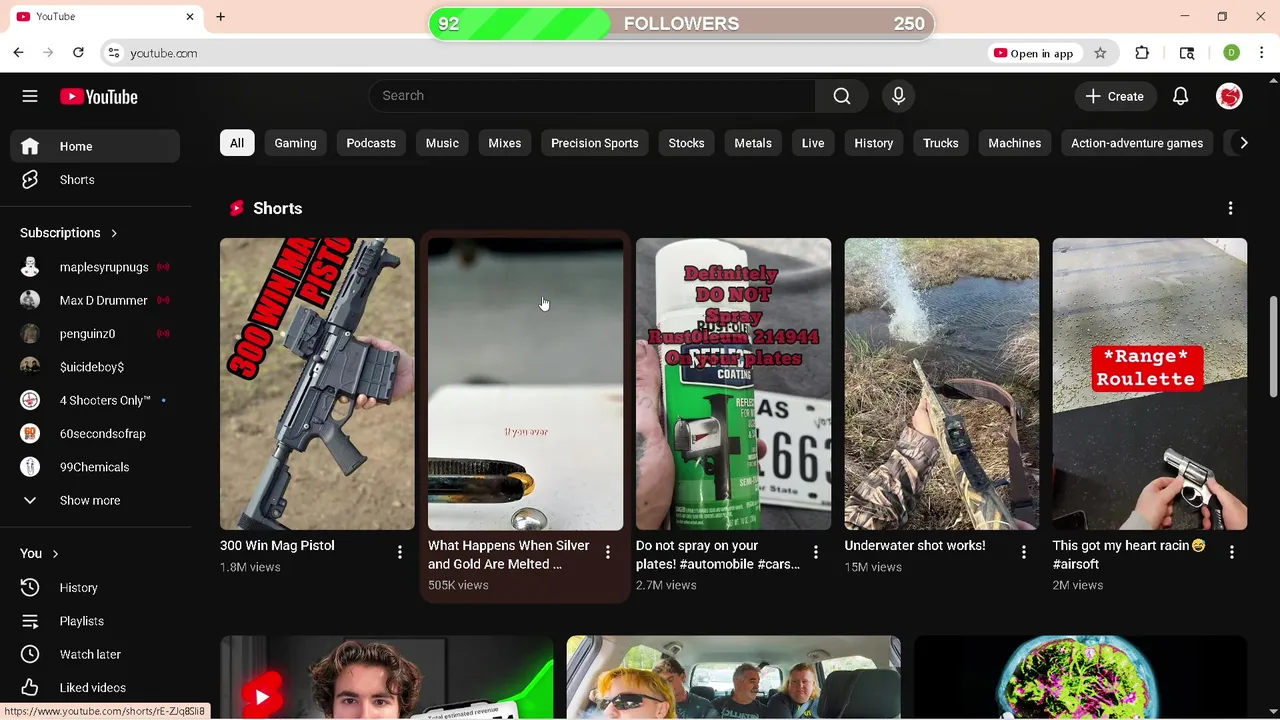
Task: Play the Underwater shot short thumbnail
Action: 941,384
